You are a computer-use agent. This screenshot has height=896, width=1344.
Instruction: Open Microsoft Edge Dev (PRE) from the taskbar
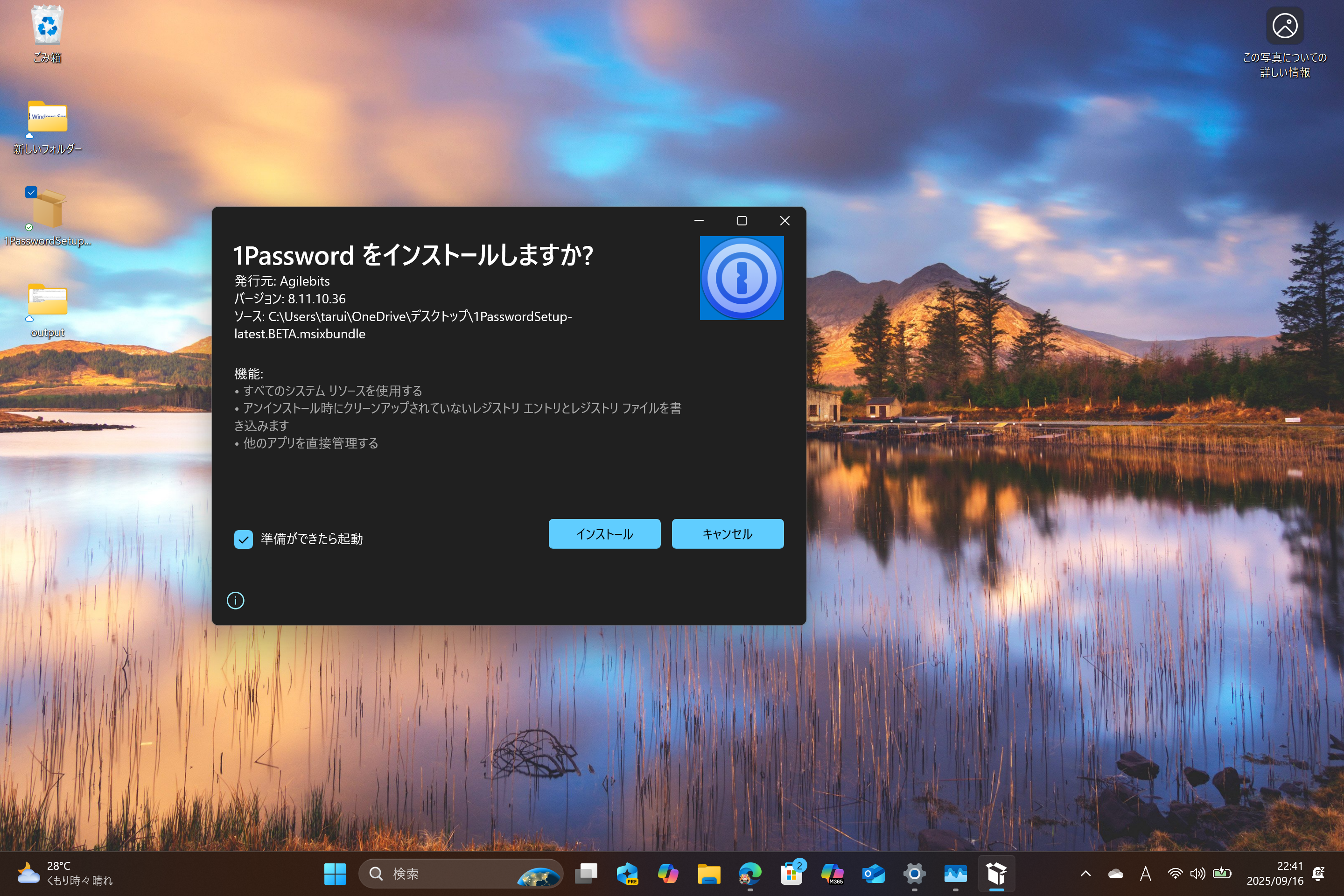pos(627,873)
